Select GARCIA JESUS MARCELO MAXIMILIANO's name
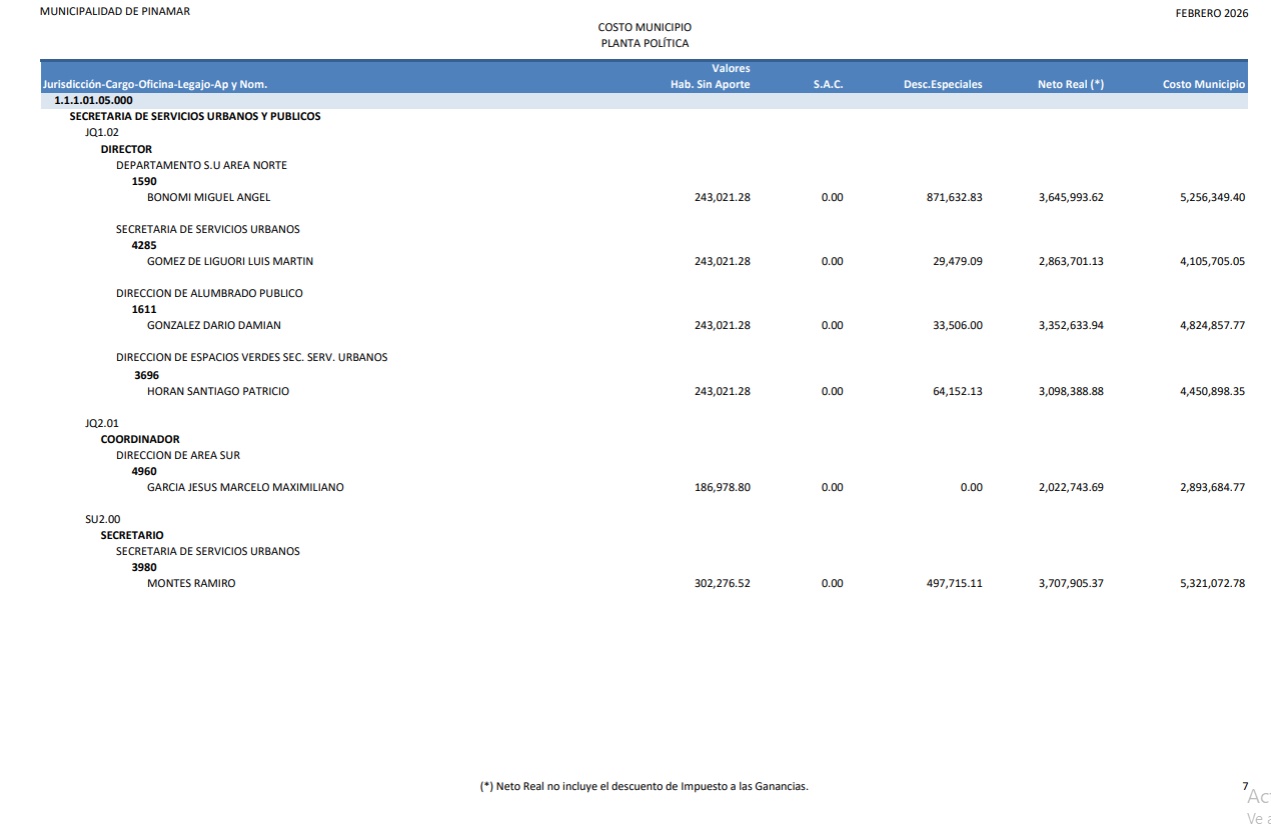This screenshot has width=1271, height=826. click(245, 487)
